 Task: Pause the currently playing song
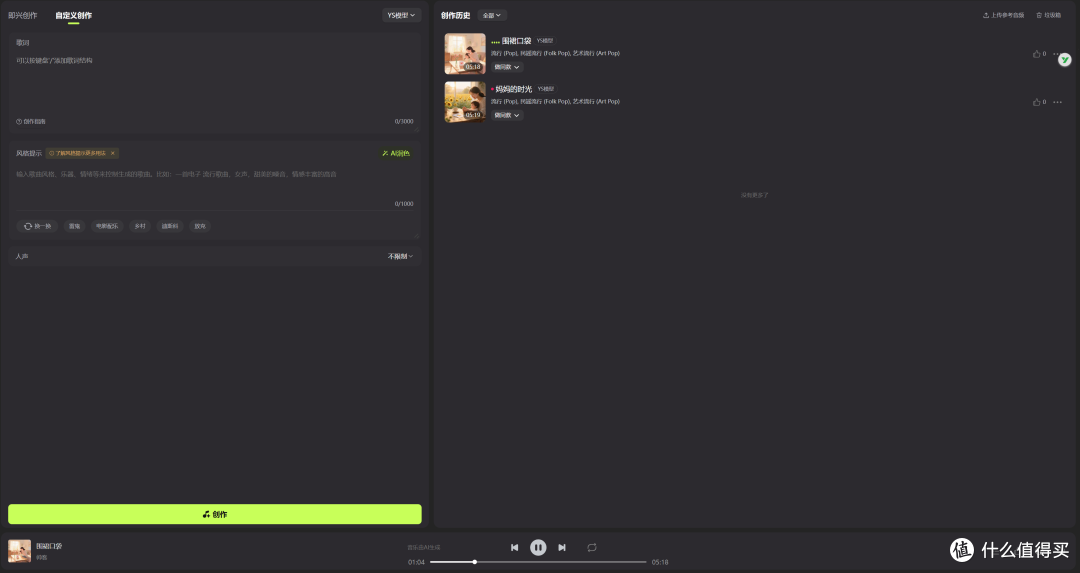538,548
